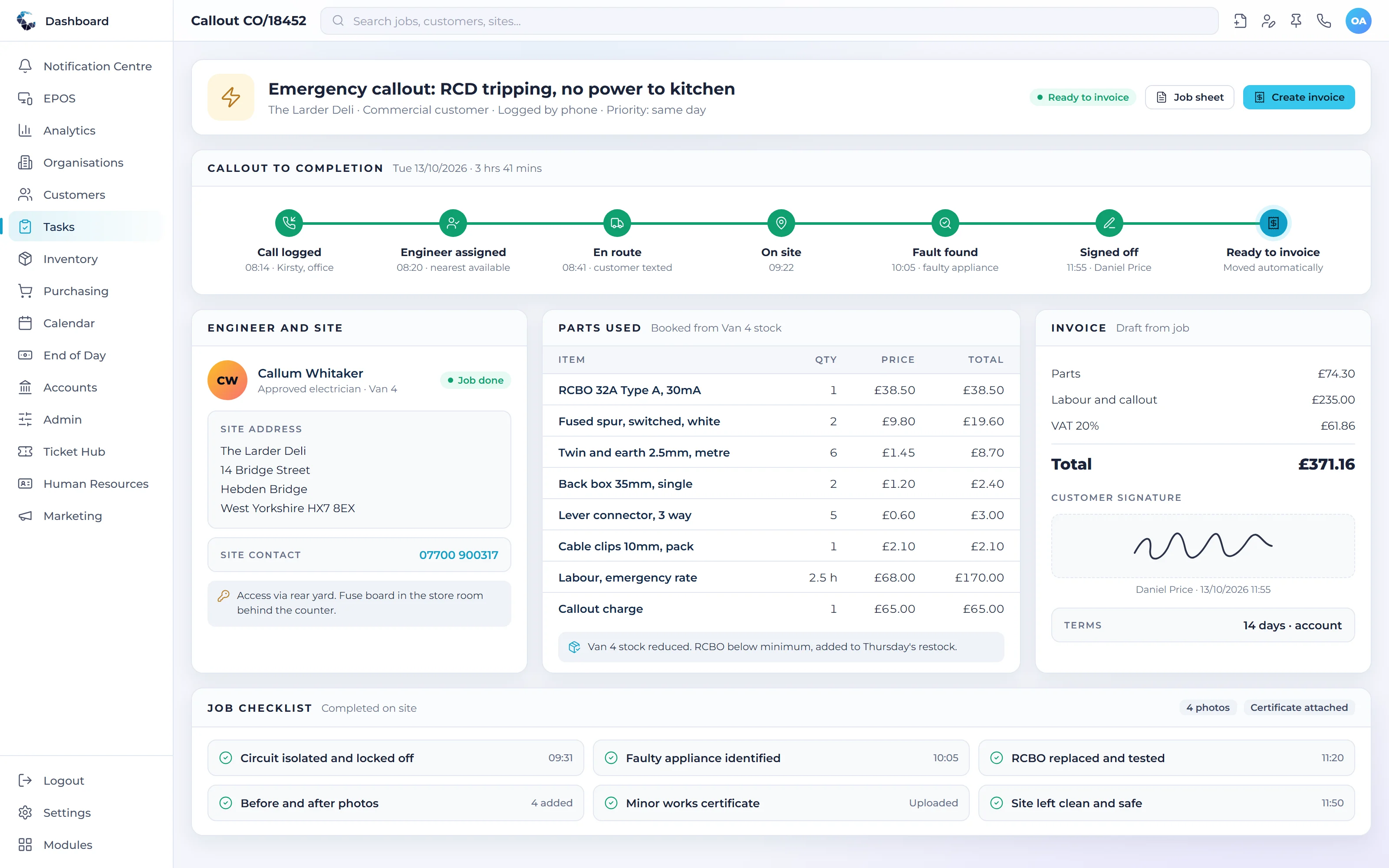Click in the Search jobs field
The image size is (1389, 868).
click(769, 21)
